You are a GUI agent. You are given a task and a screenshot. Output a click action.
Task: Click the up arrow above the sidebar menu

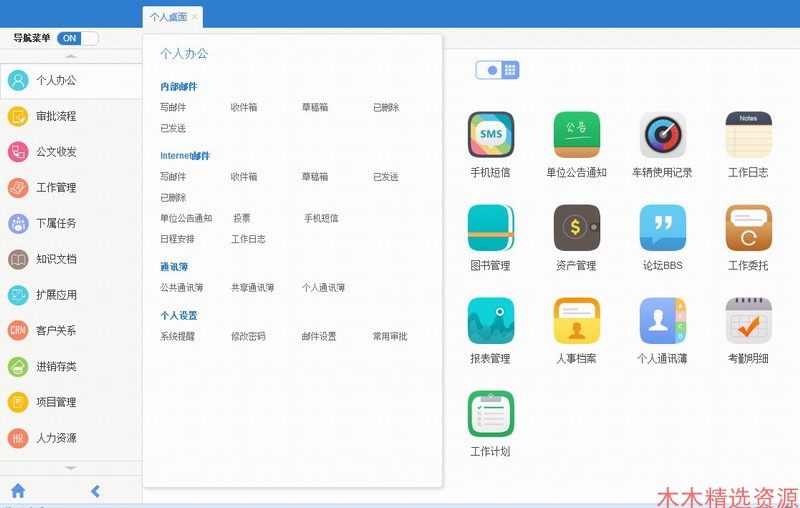click(x=71, y=56)
